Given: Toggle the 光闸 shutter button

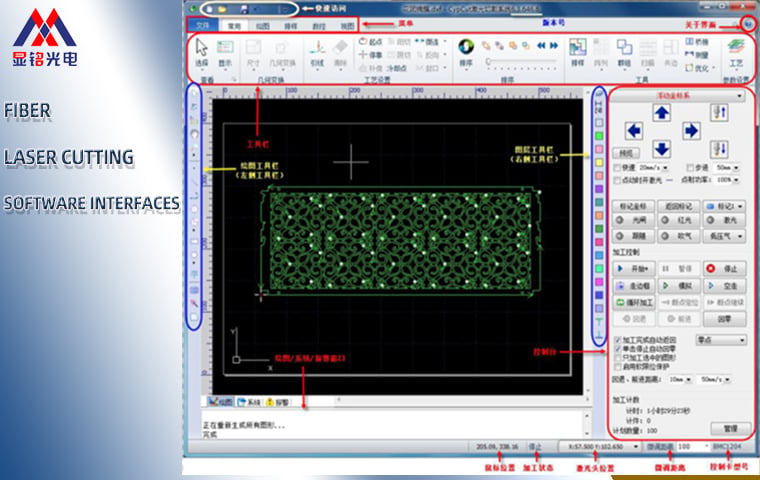Looking at the screenshot, I should click(x=633, y=220).
